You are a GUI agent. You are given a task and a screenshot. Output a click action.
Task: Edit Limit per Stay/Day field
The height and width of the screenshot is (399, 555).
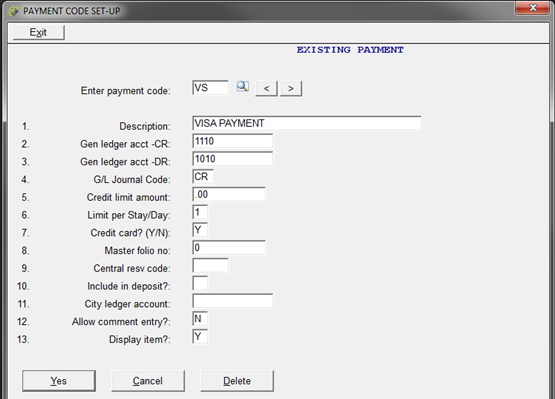(200, 212)
